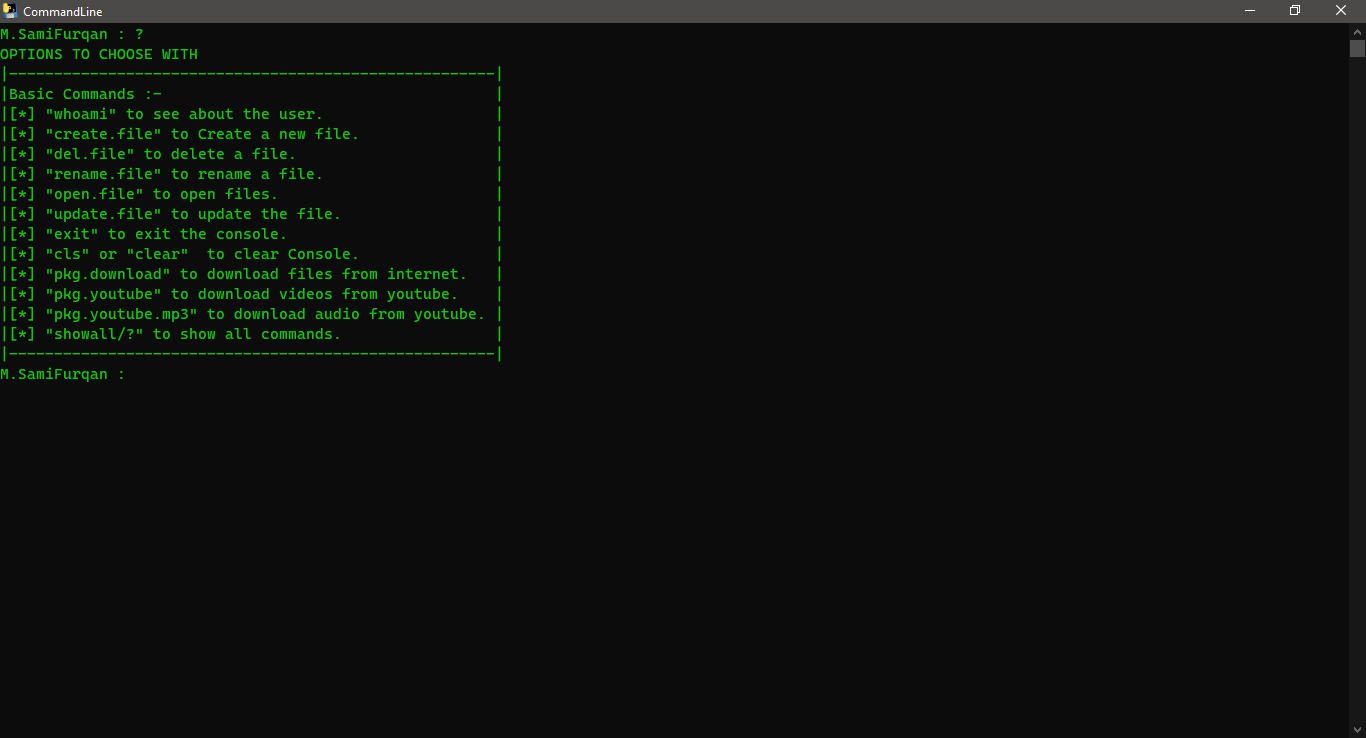The height and width of the screenshot is (738, 1366).
Task: Click the first "M.SamiFurqan : ?" prompt line
Action: pyautogui.click(x=72, y=34)
